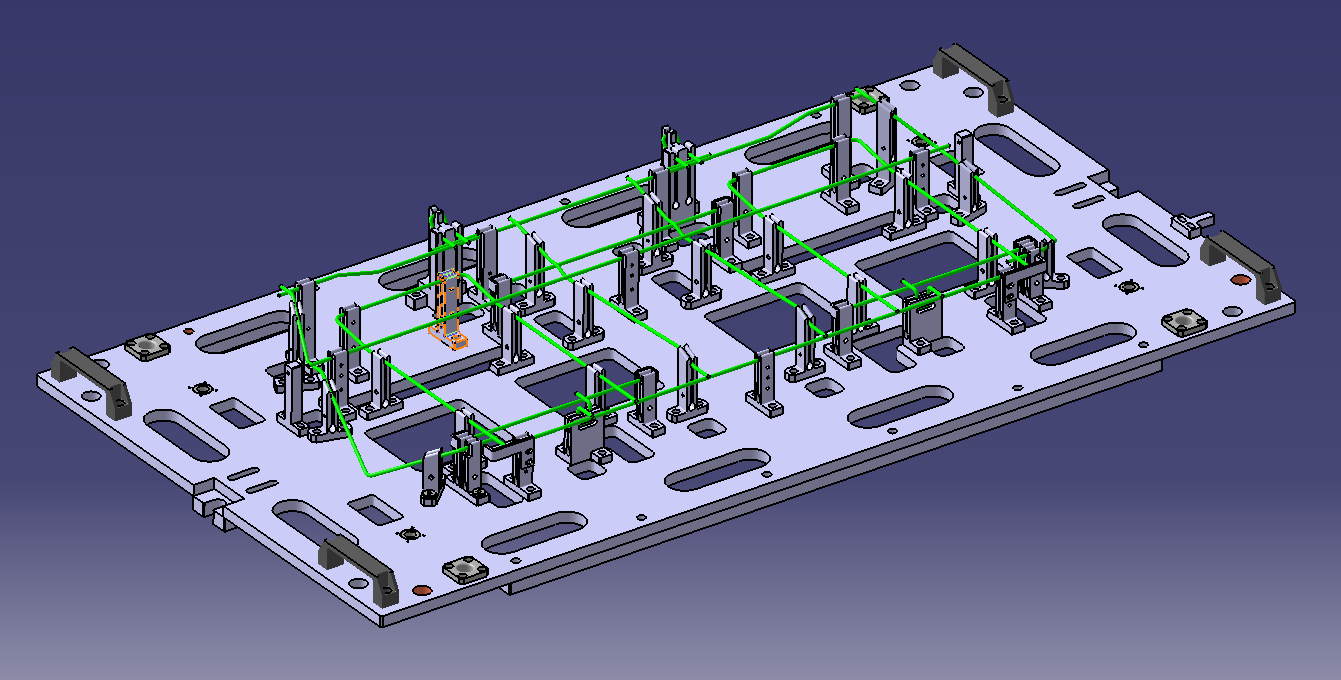This screenshot has height=680, width=1341.
Task: Click the square mounting pad near the right handle
Action: point(1186,322)
